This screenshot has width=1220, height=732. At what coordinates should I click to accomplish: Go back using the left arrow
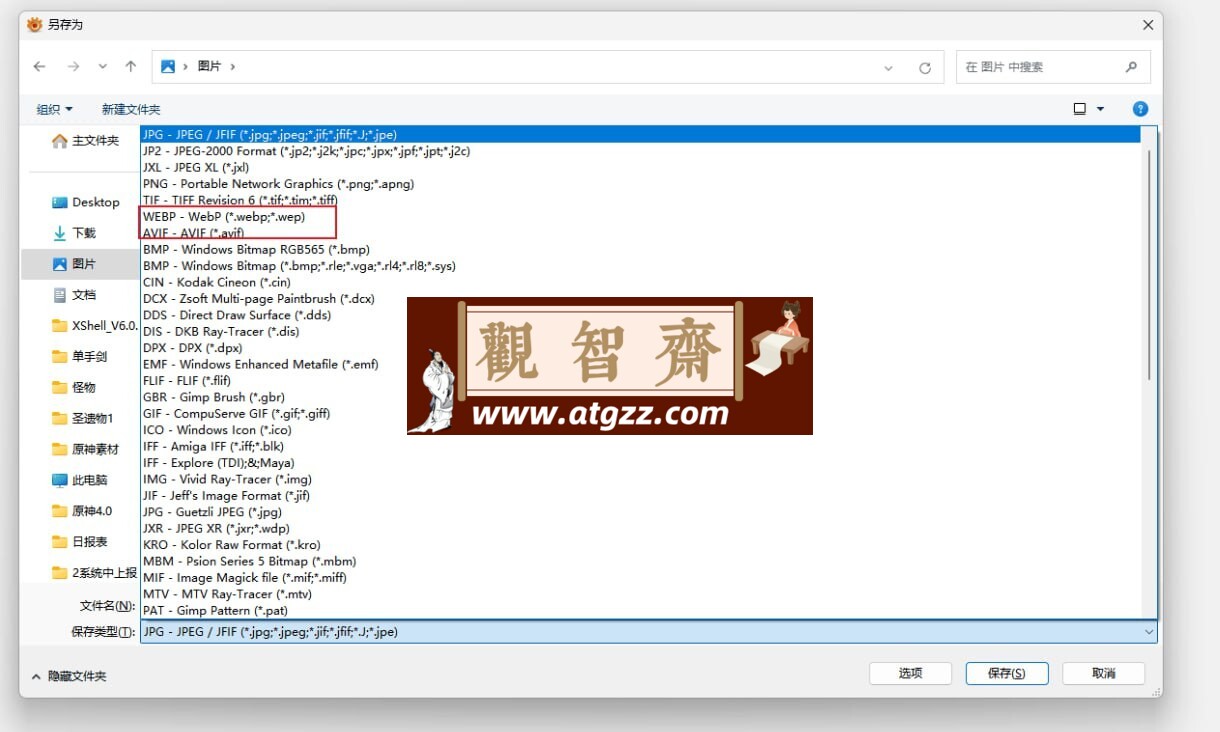pyautogui.click(x=39, y=67)
